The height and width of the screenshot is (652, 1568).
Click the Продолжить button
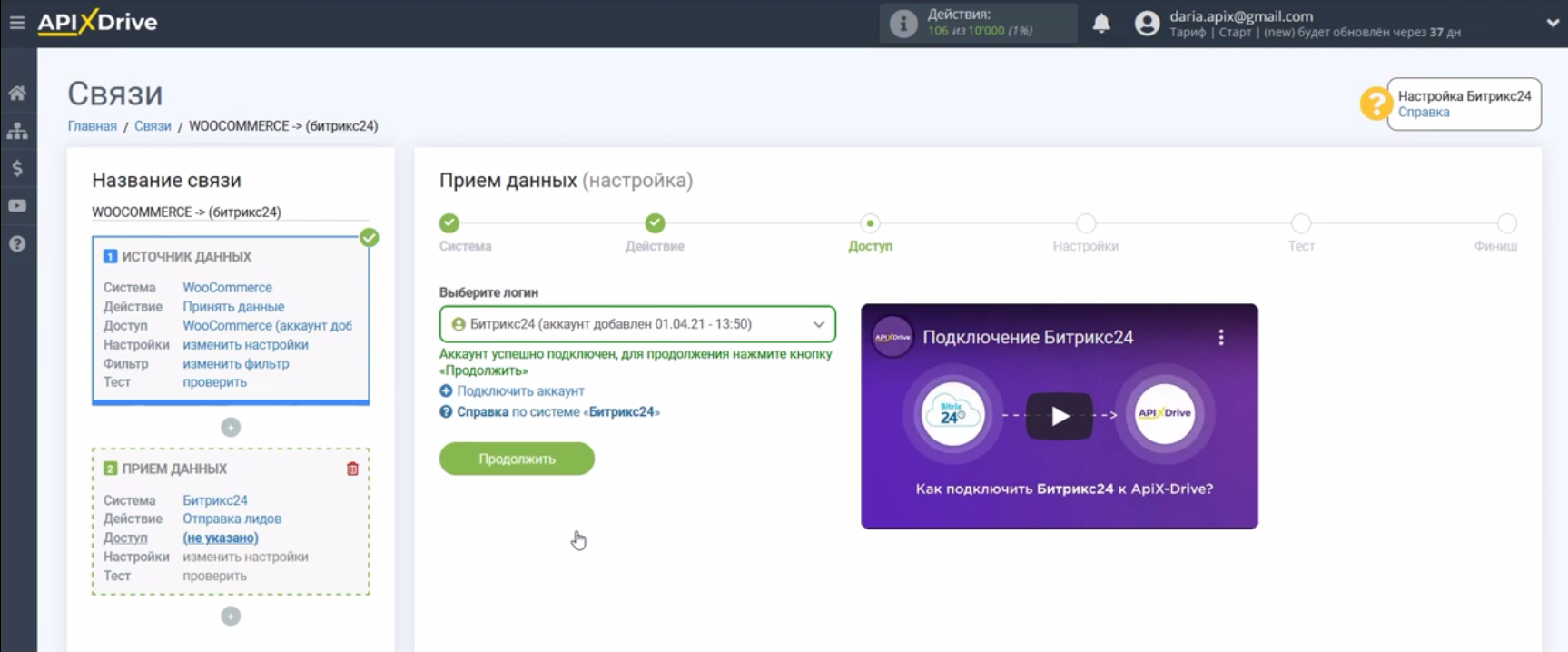517,459
